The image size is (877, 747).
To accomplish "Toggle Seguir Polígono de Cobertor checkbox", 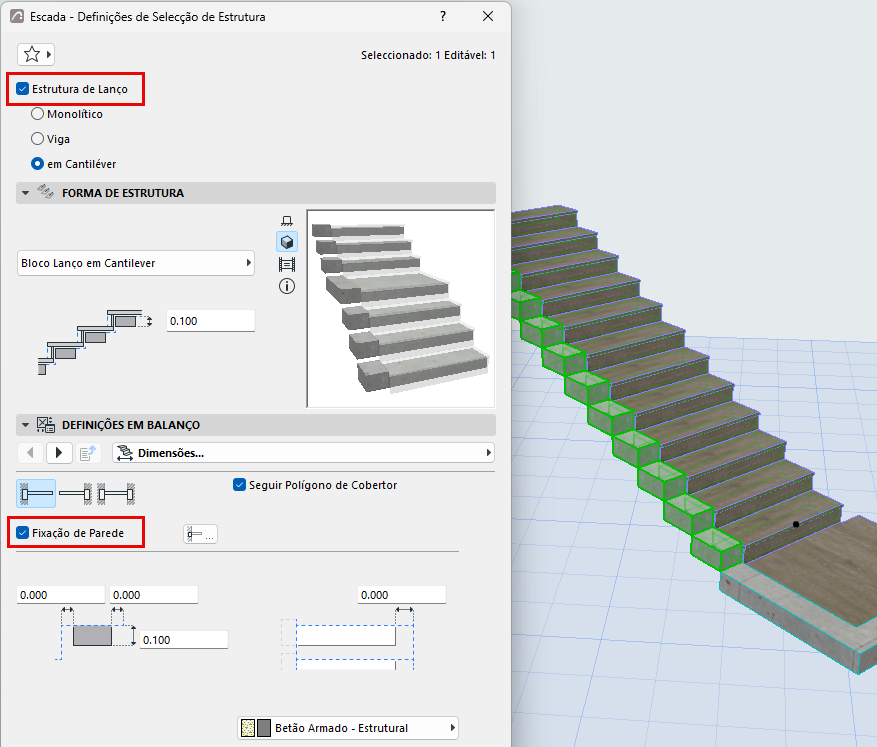I will (239, 485).
